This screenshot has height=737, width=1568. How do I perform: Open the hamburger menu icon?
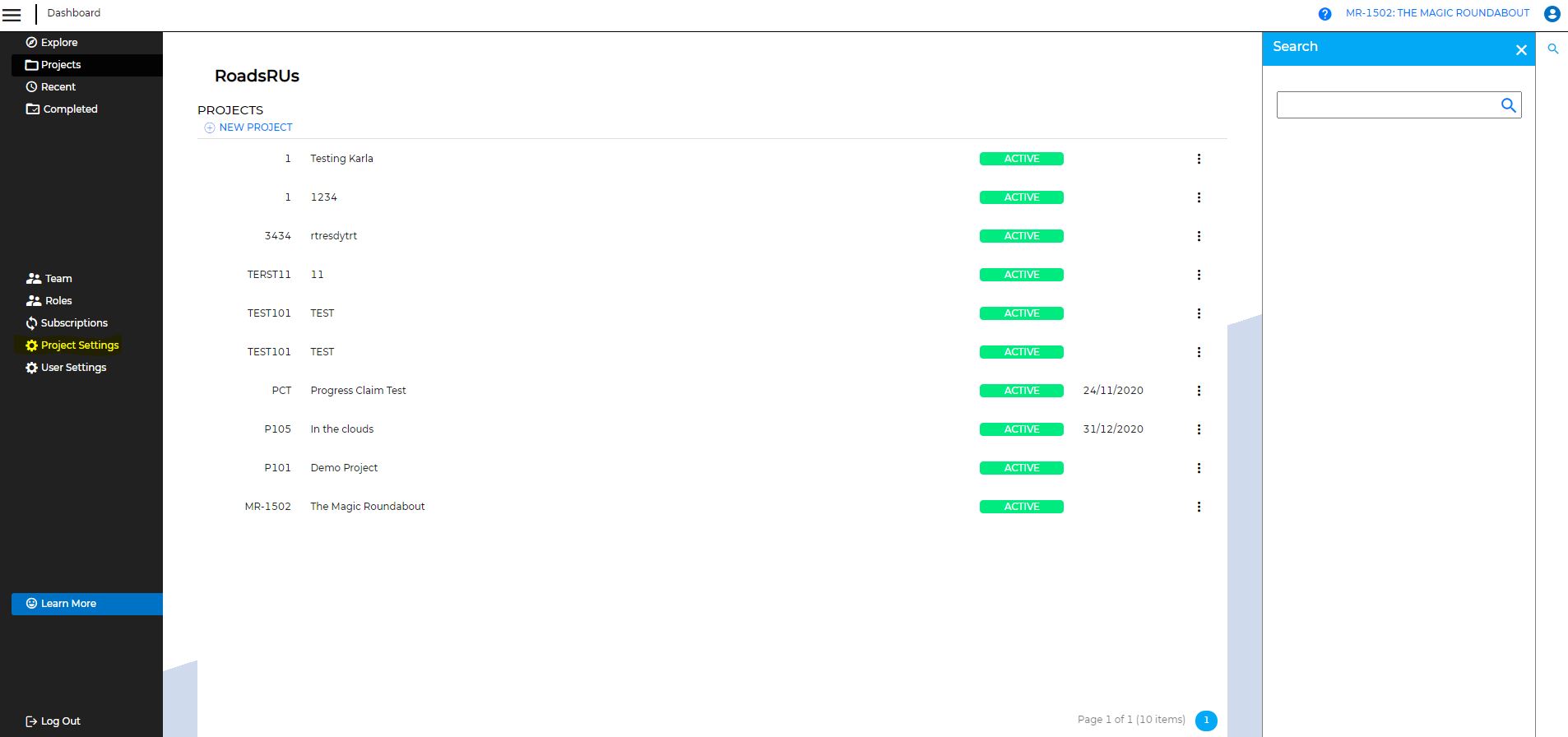click(x=12, y=15)
